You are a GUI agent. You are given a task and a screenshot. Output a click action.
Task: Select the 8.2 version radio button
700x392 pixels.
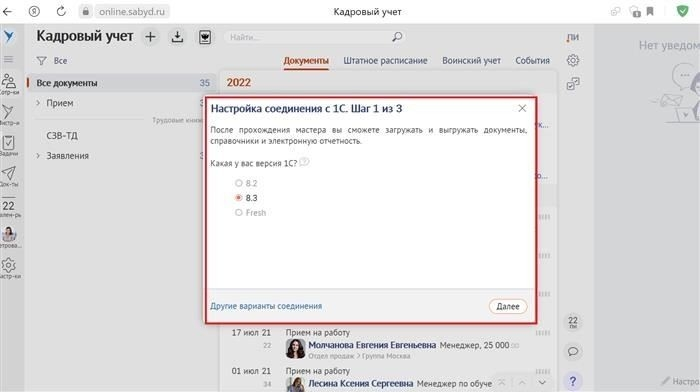point(239,183)
